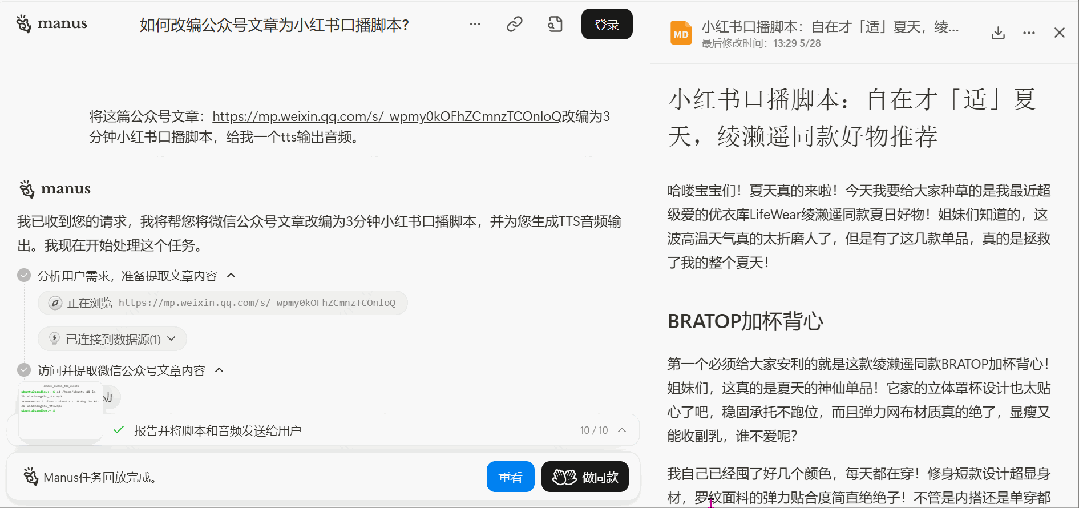This screenshot has width=1079, height=508.
Task: Click the paragraph starting with 我自己已经囤了好几个颜色
Action: click(x=859, y=485)
